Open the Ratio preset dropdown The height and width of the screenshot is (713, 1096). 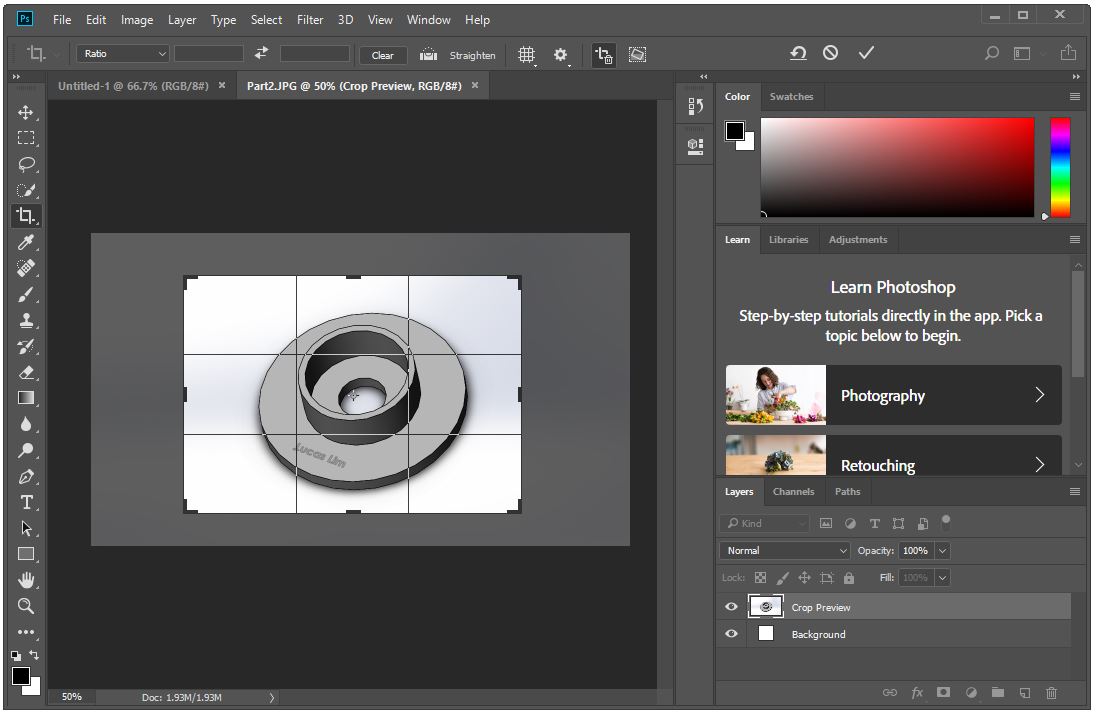[x=122, y=54]
